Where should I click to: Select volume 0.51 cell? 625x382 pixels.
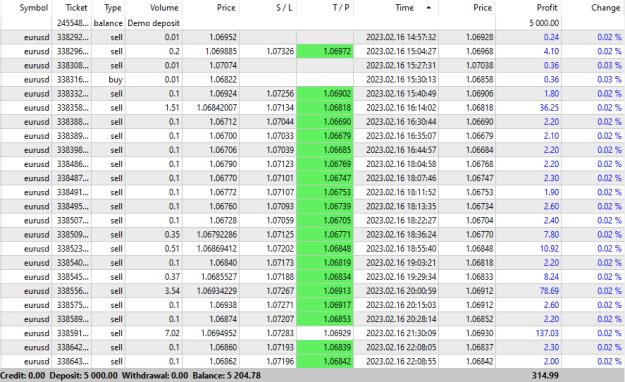tap(172, 249)
